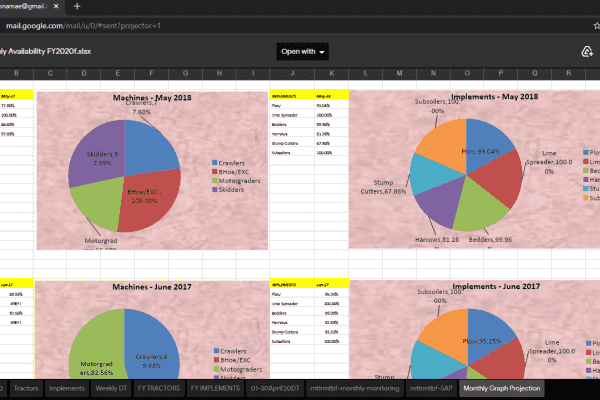This screenshot has width=600, height=400.
Task: Open the FY TRACTORS sheet tab
Action: (x=158, y=388)
